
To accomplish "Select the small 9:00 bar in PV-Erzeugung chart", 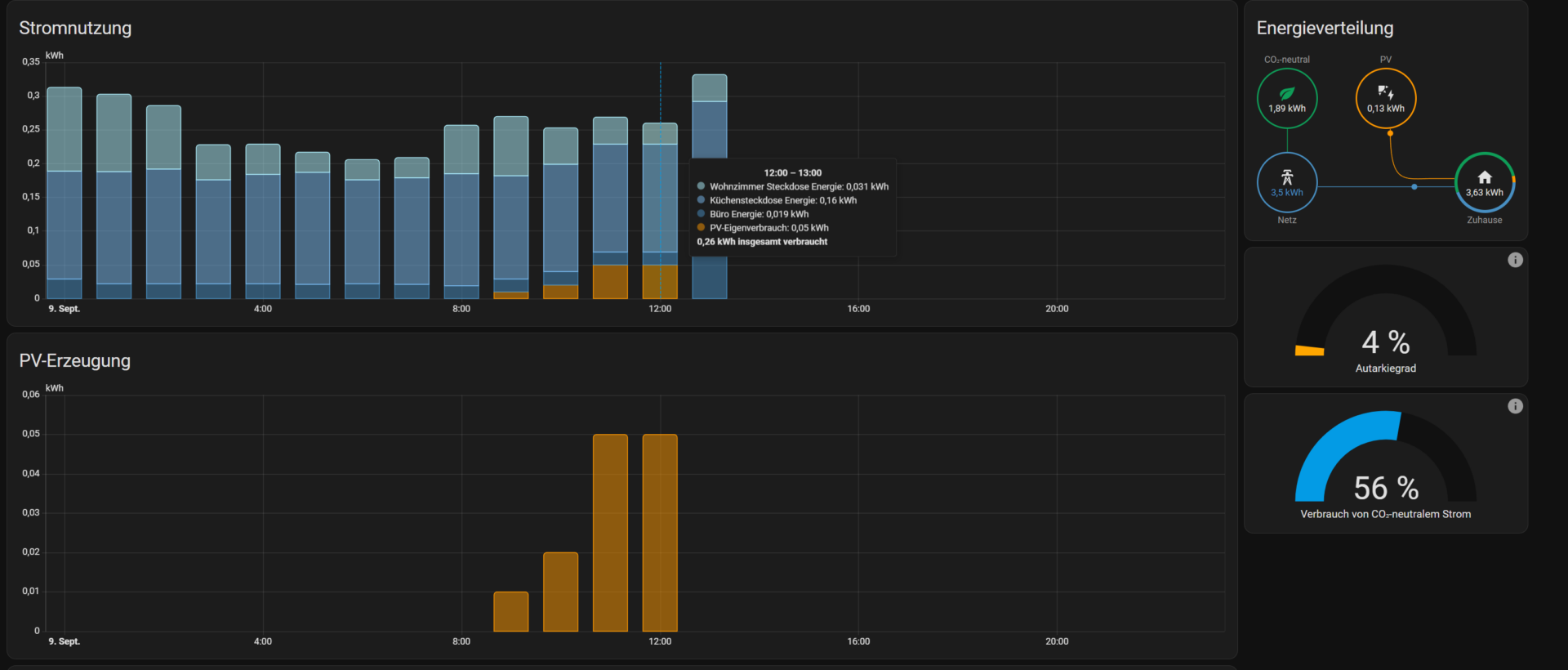I will (x=511, y=611).
